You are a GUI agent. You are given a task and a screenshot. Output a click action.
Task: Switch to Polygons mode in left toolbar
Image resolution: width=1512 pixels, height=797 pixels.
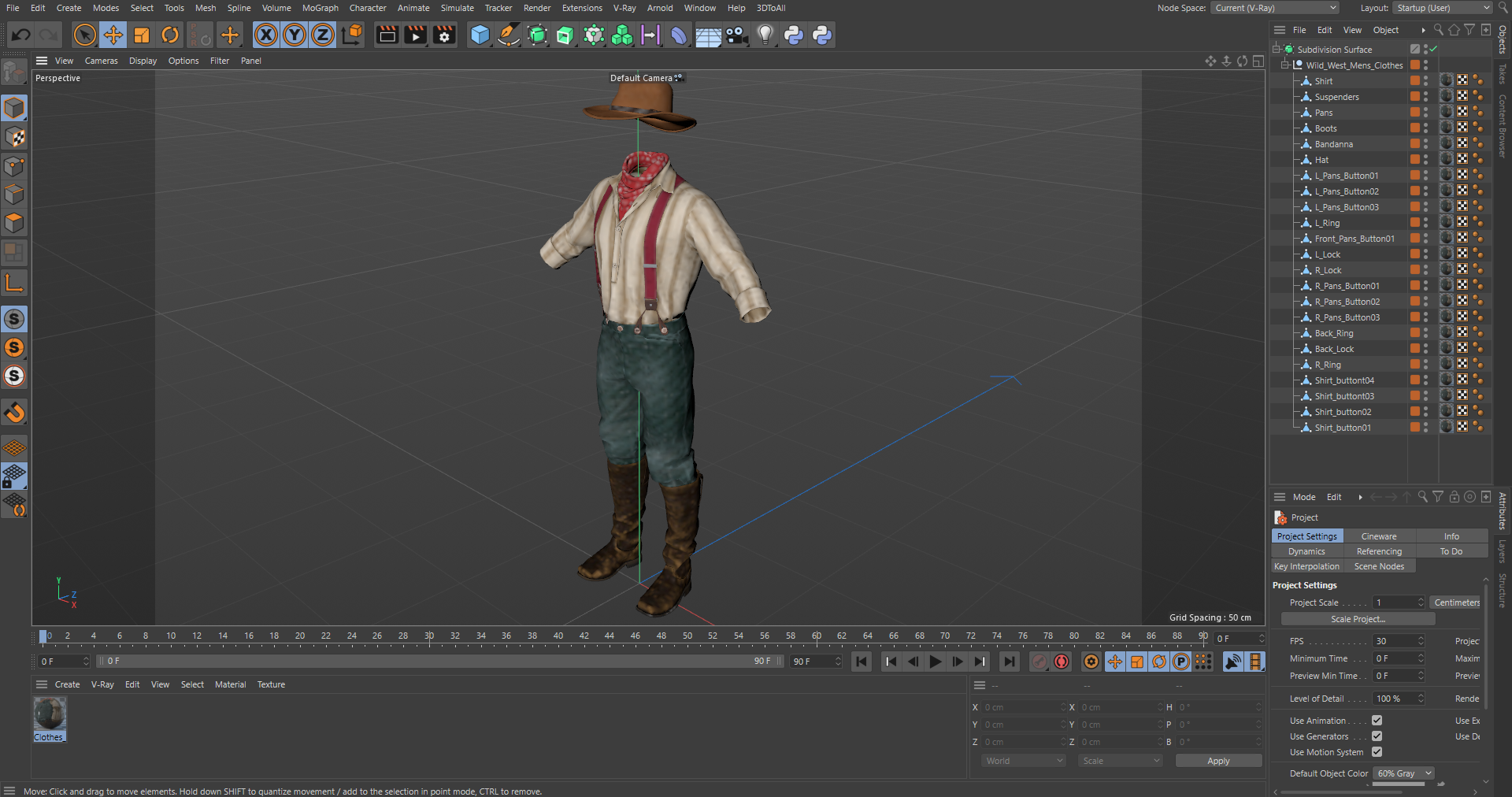point(14,223)
